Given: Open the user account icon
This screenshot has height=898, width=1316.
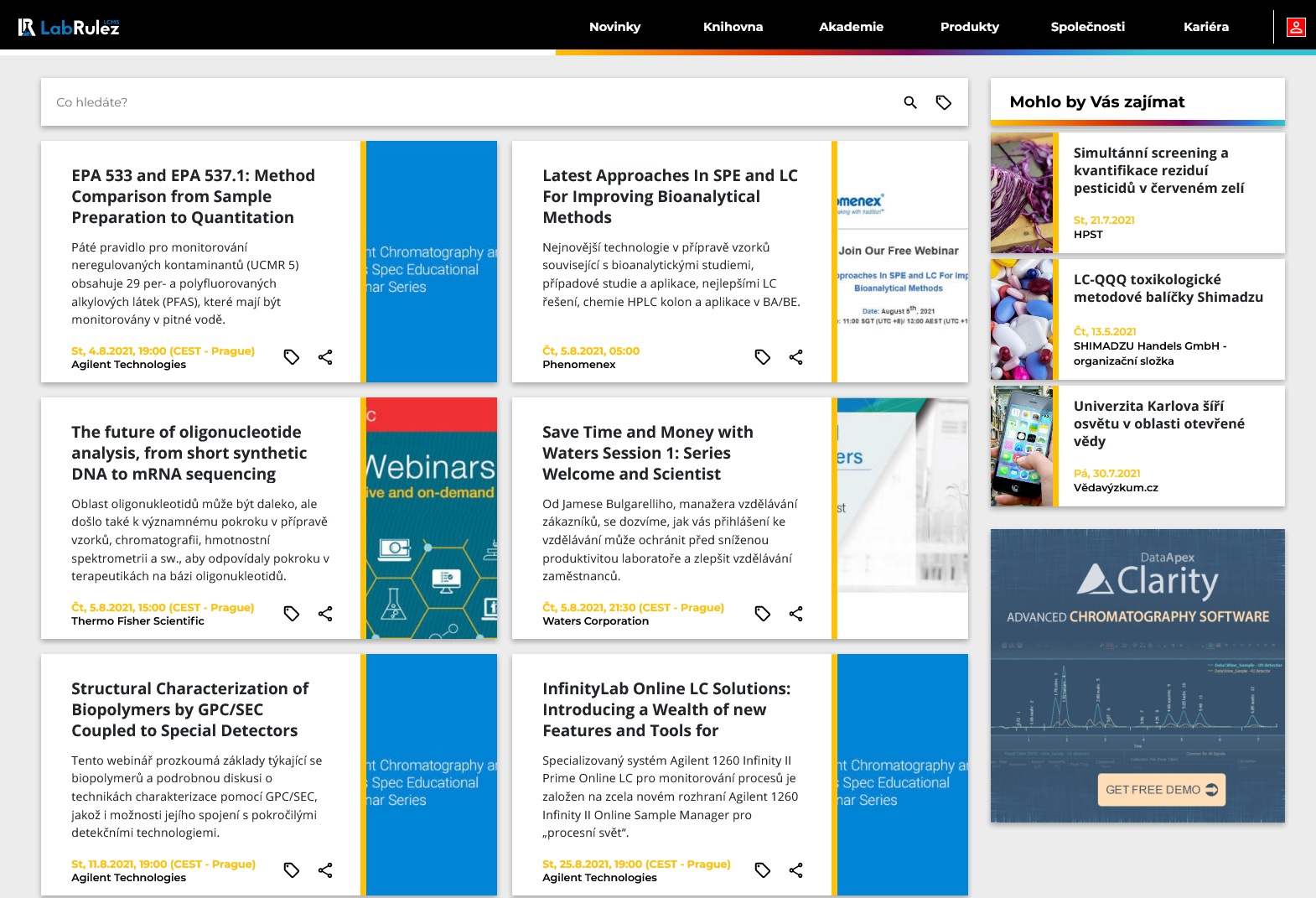Looking at the screenshot, I should pos(1296,27).
